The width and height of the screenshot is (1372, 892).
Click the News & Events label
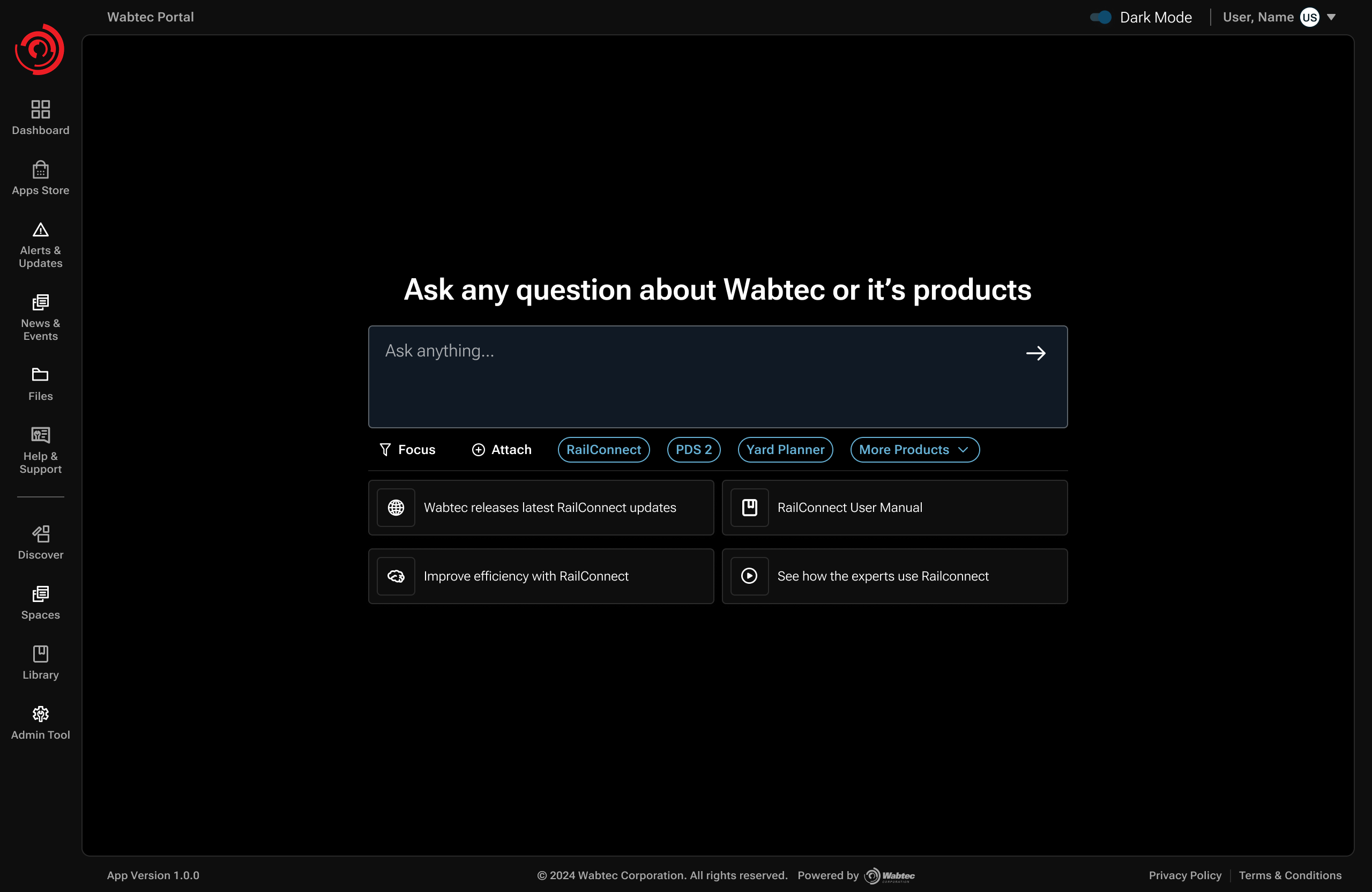40,330
